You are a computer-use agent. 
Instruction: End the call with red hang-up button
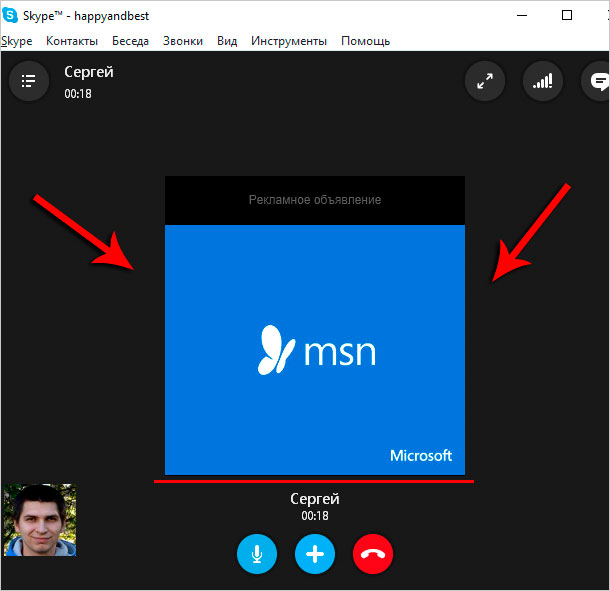click(373, 554)
